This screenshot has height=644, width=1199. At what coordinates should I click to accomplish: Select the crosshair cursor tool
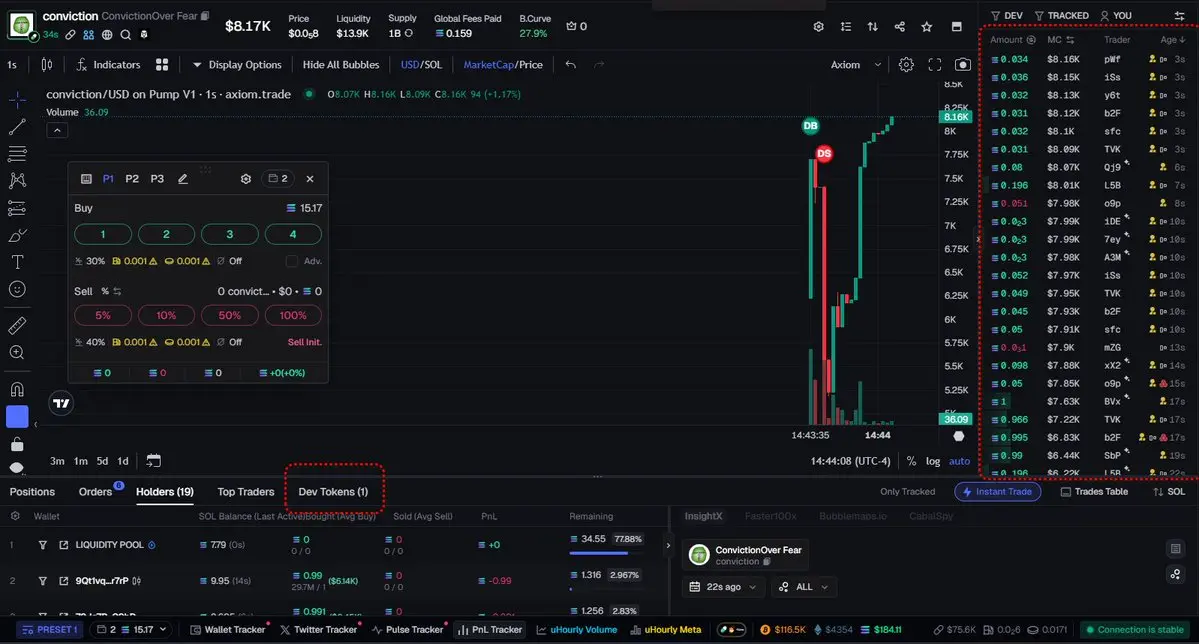(17, 99)
